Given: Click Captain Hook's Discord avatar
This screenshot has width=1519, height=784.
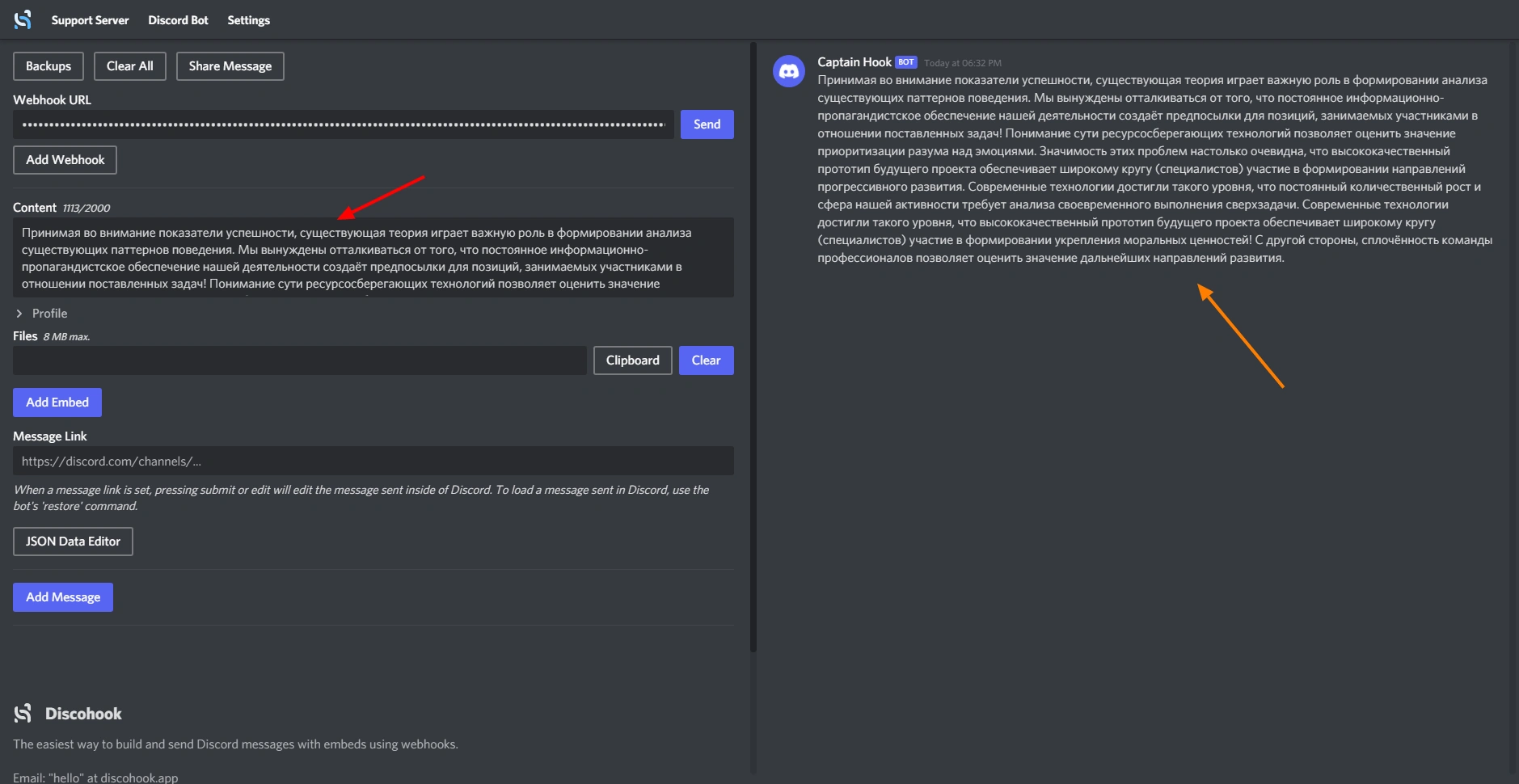Looking at the screenshot, I should click(x=789, y=71).
